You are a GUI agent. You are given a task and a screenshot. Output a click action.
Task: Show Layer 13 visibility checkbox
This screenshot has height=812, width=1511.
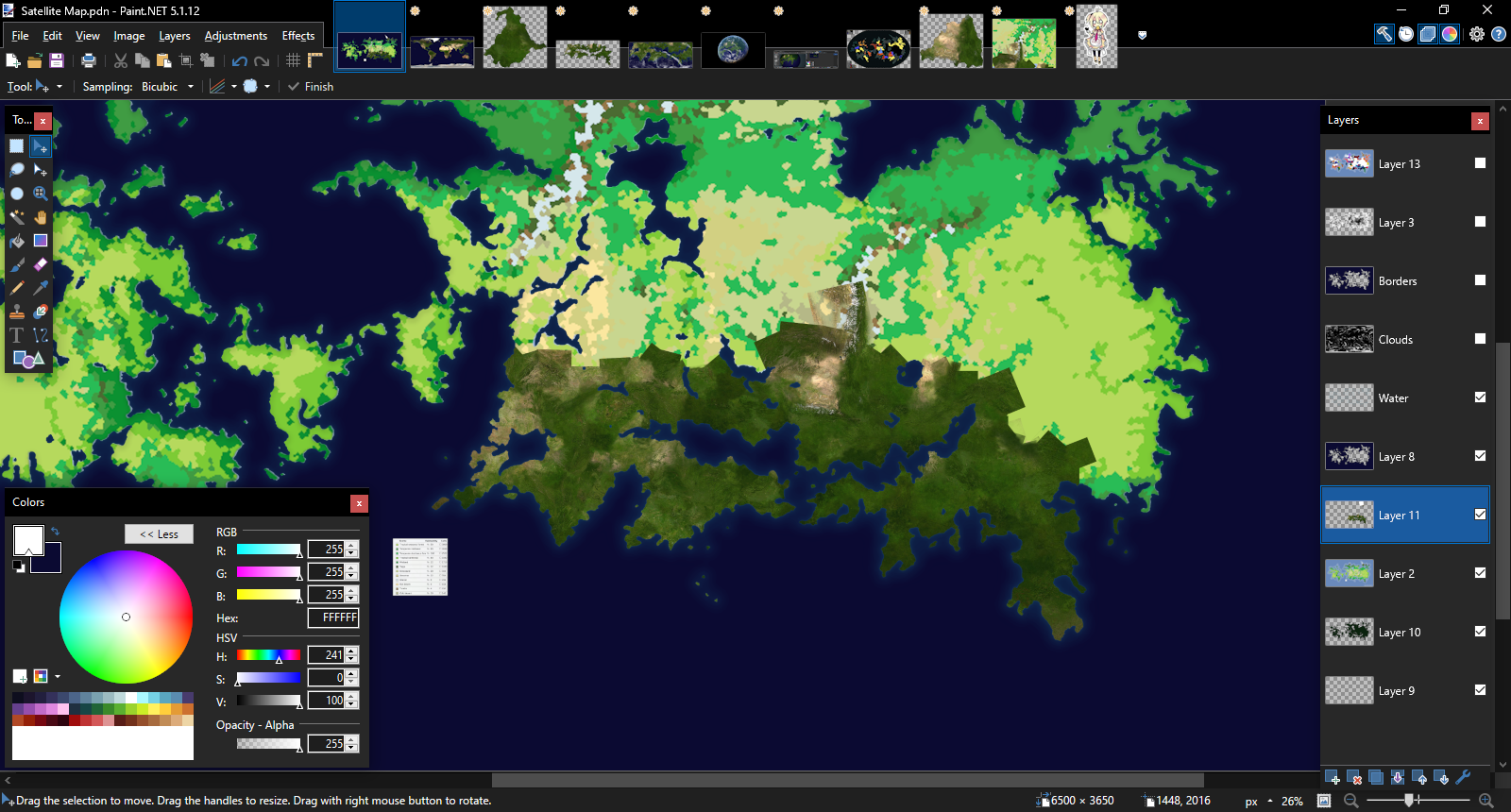pyautogui.click(x=1480, y=163)
